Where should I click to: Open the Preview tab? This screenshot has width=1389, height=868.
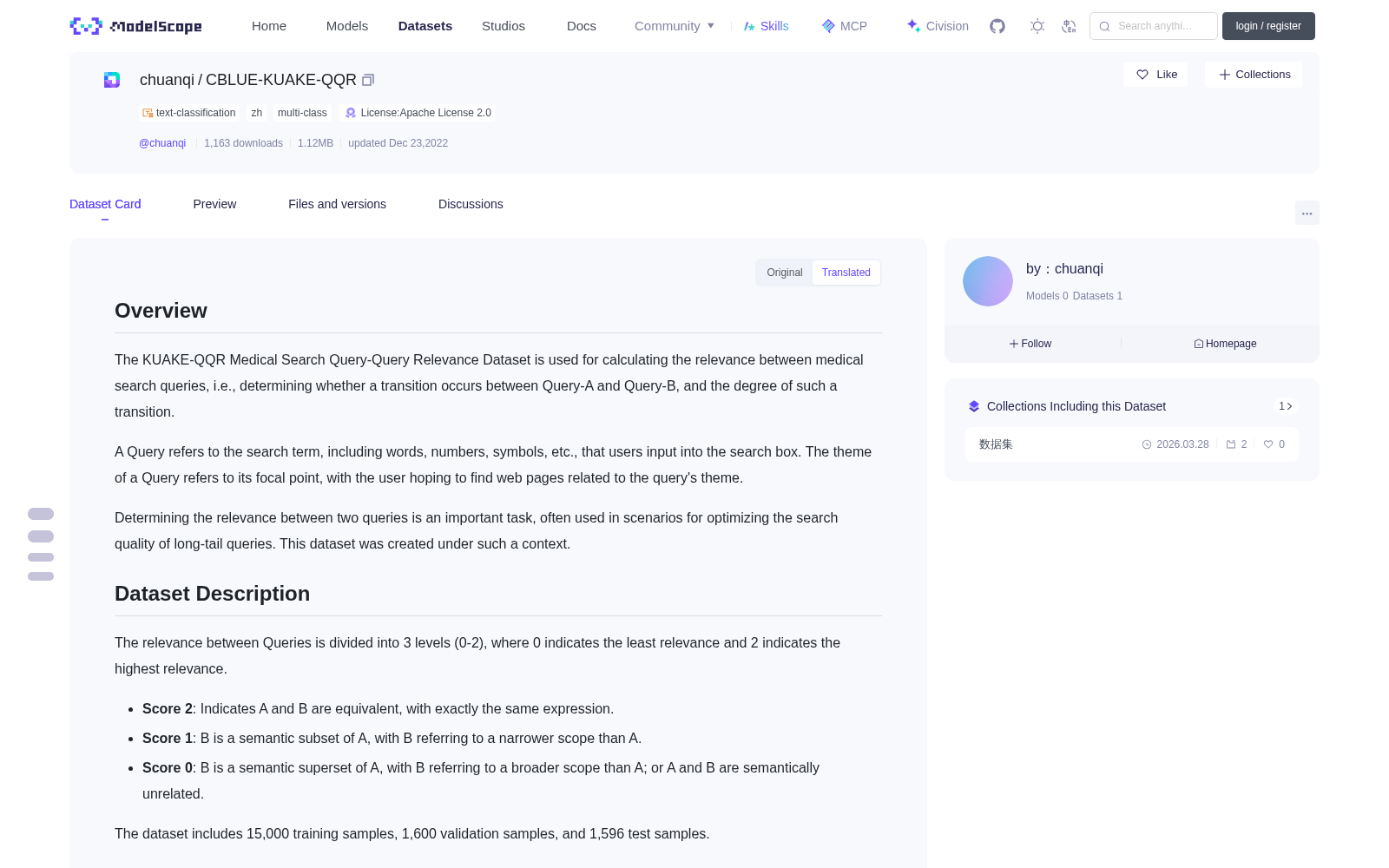[x=214, y=204]
